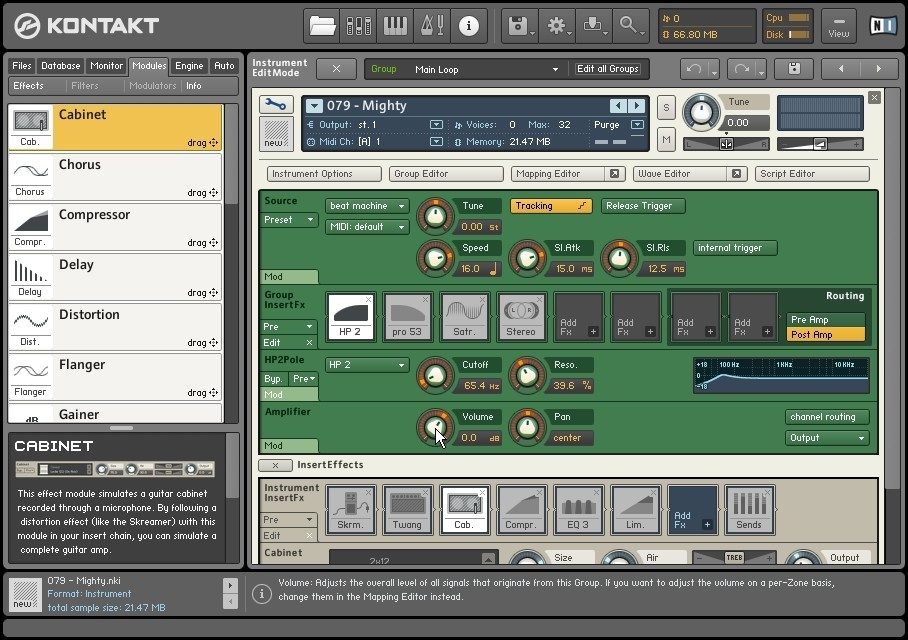
Task: Open the Output st. 1 dropdown arrow
Action: [437, 125]
